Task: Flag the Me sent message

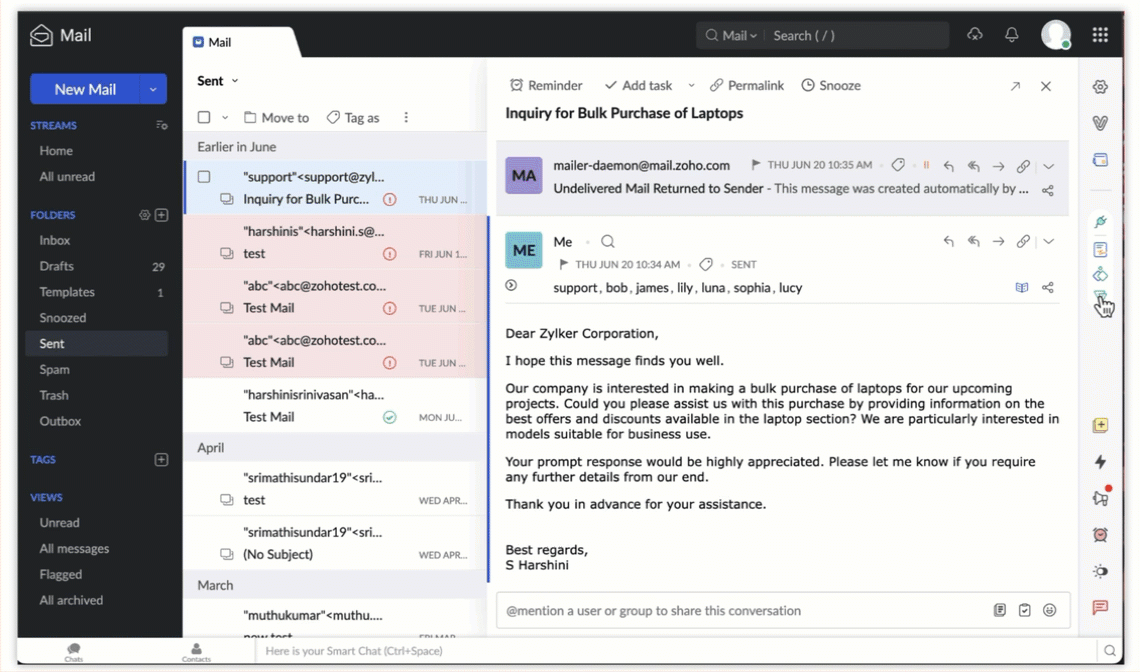Action: click(x=563, y=264)
